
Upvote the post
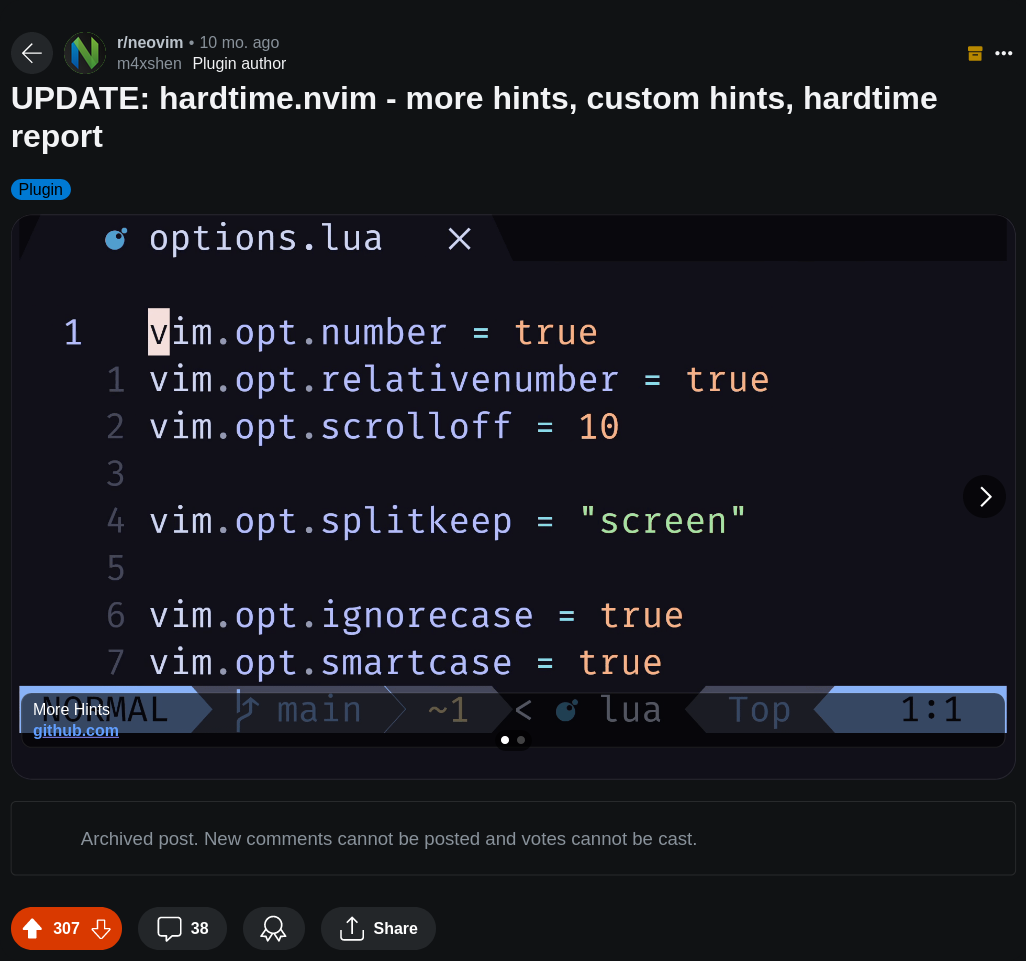(x=32, y=930)
